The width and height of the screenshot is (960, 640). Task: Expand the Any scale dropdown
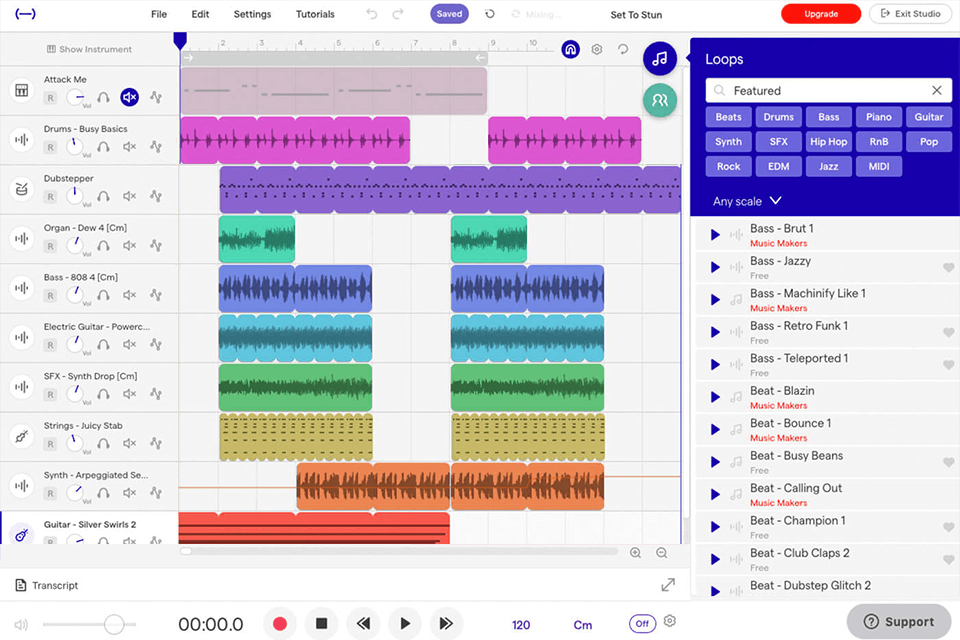(x=747, y=201)
